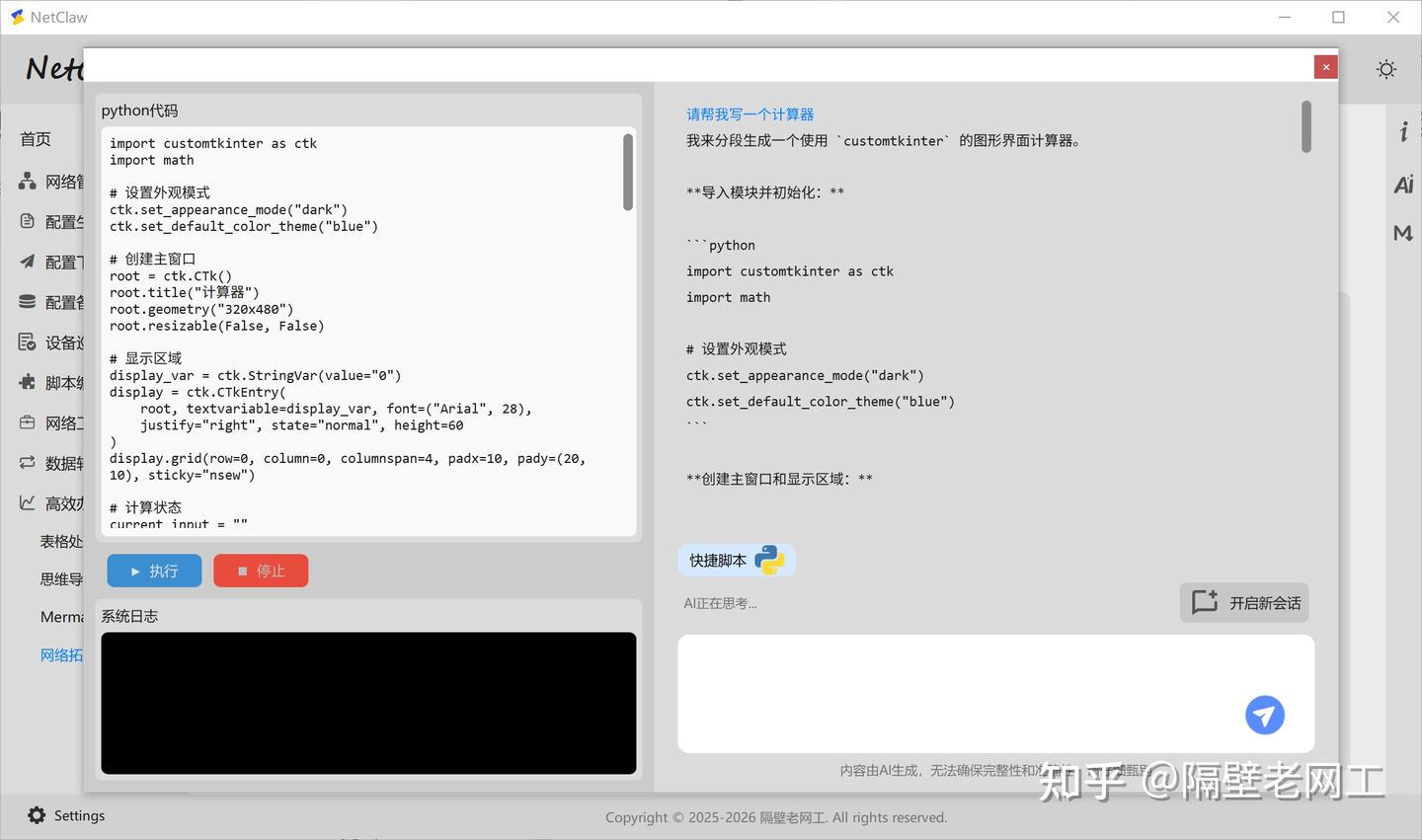This screenshot has height=840, width=1422.
Task: Click the info 'i' icon on right sidebar
Action: 1403,131
